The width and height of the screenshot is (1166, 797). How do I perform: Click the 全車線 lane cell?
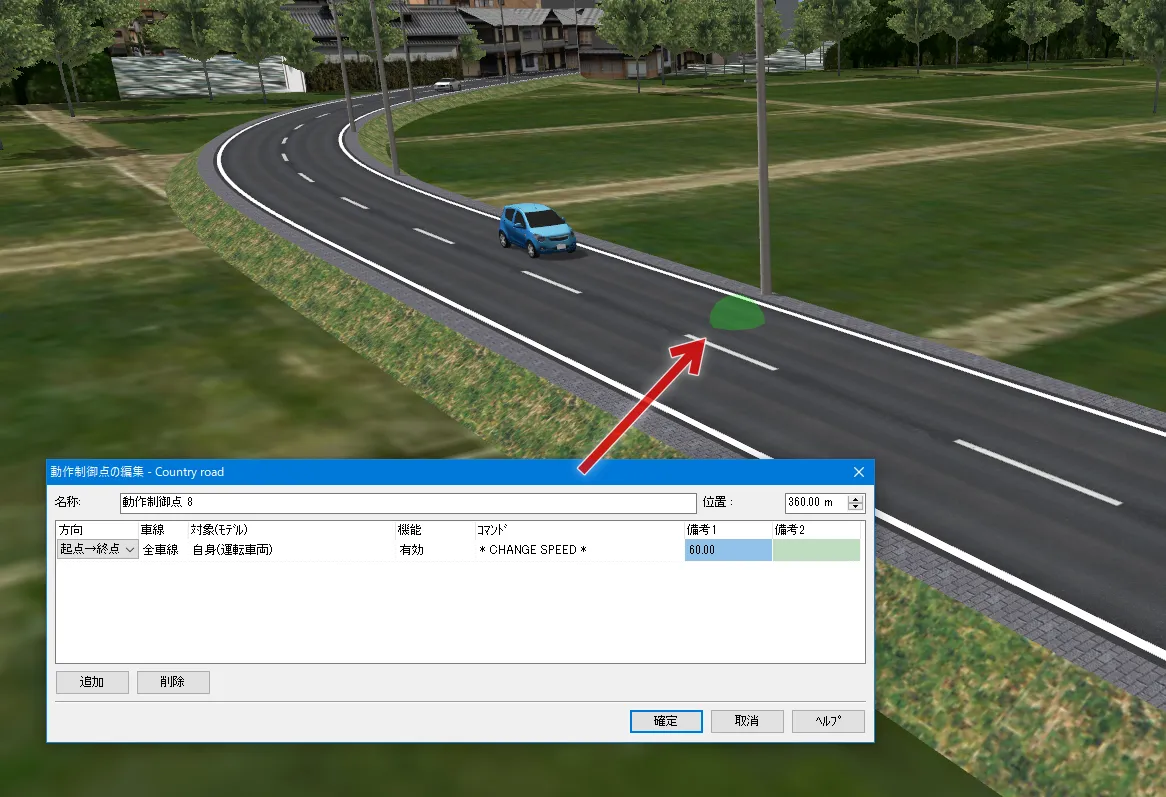pos(160,550)
